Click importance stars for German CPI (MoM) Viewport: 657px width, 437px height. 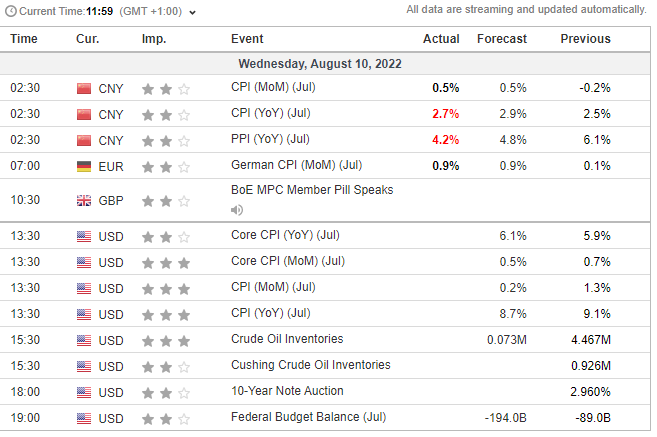tap(166, 165)
